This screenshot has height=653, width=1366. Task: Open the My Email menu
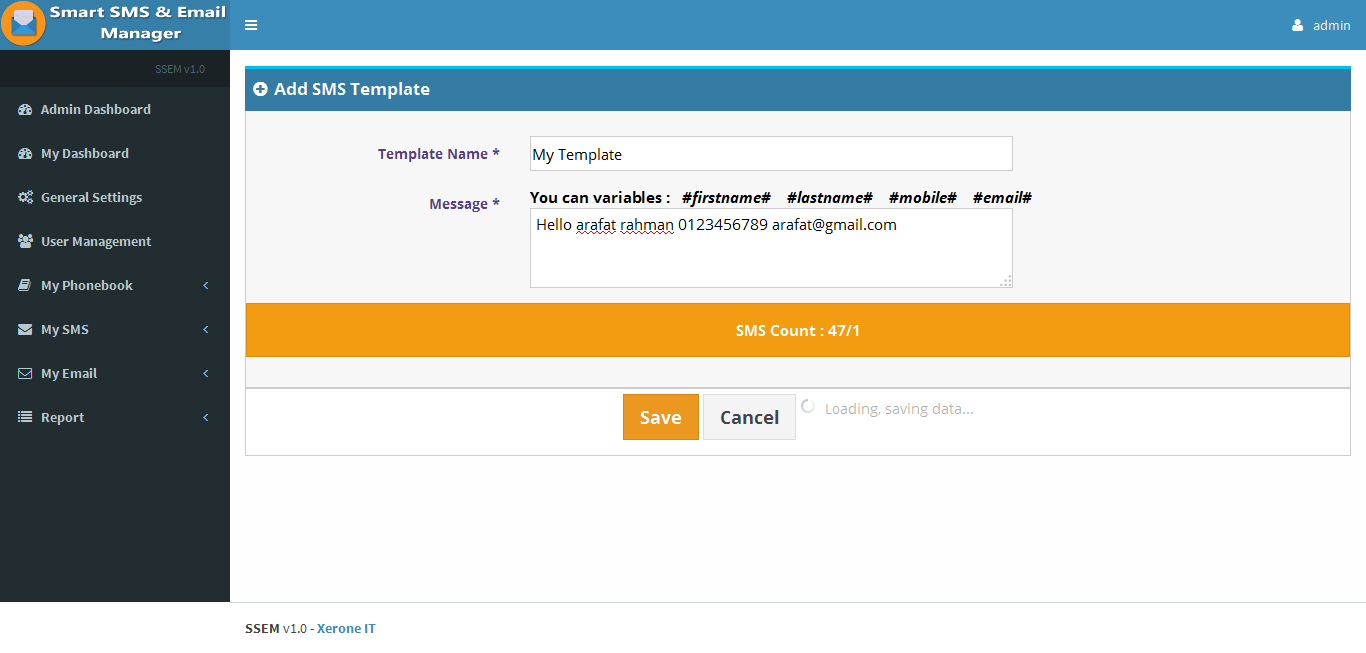(115, 373)
